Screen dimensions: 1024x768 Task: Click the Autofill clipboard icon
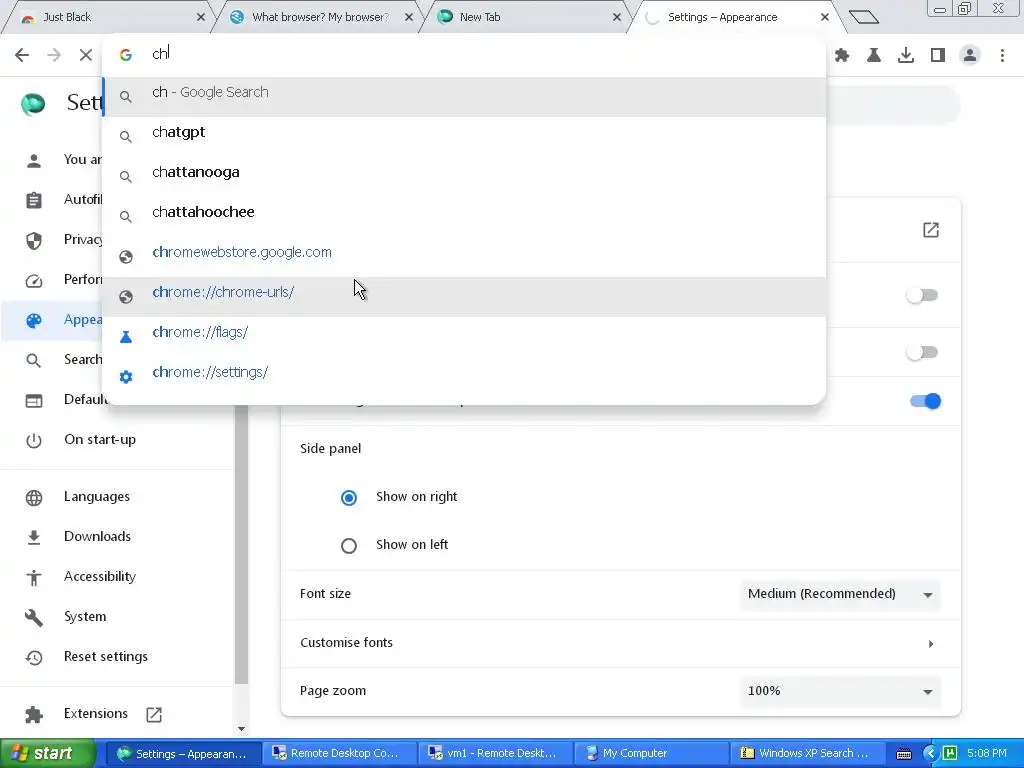[34, 200]
